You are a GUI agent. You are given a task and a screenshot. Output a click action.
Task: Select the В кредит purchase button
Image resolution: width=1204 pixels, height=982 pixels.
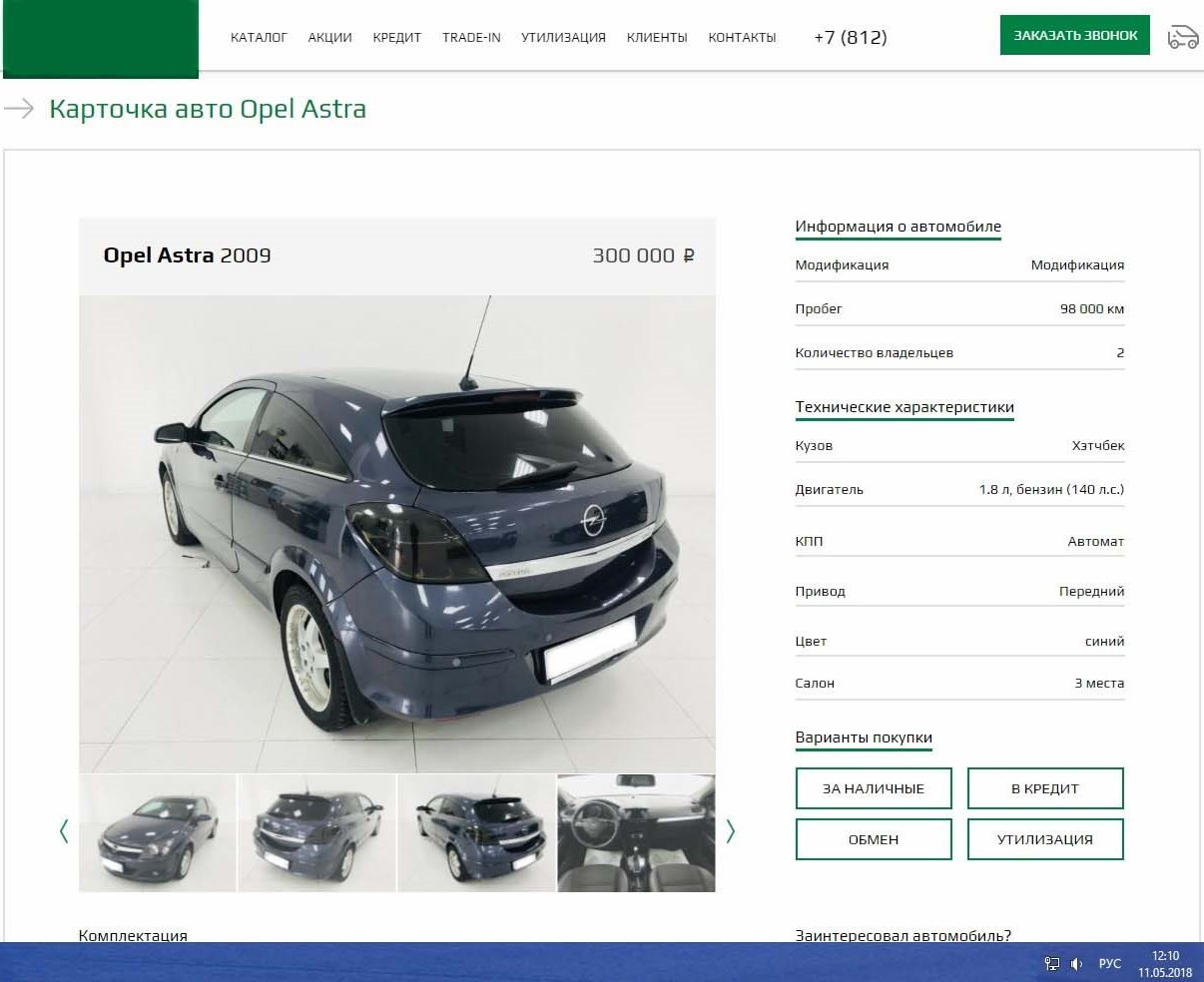pos(1045,788)
